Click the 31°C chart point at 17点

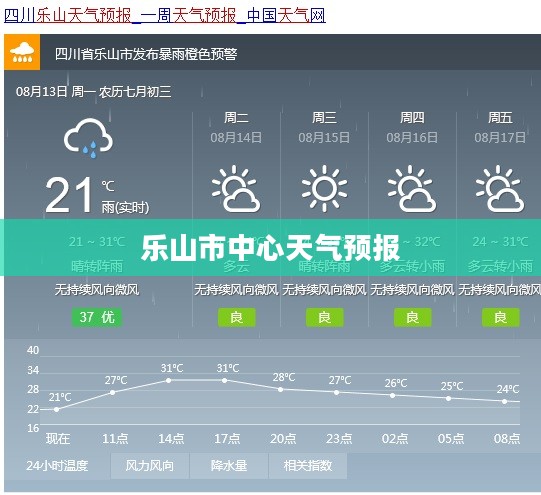(x=225, y=380)
